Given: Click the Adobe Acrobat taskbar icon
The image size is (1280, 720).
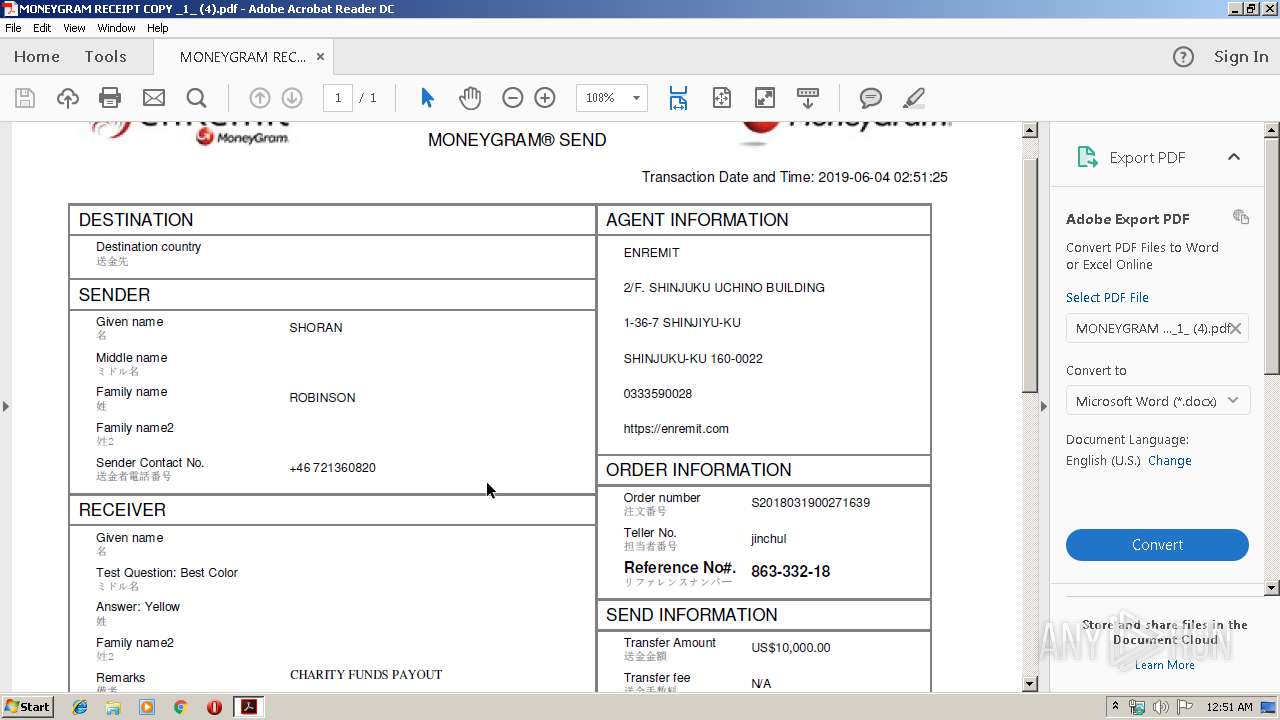Looking at the screenshot, I should [248, 707].
